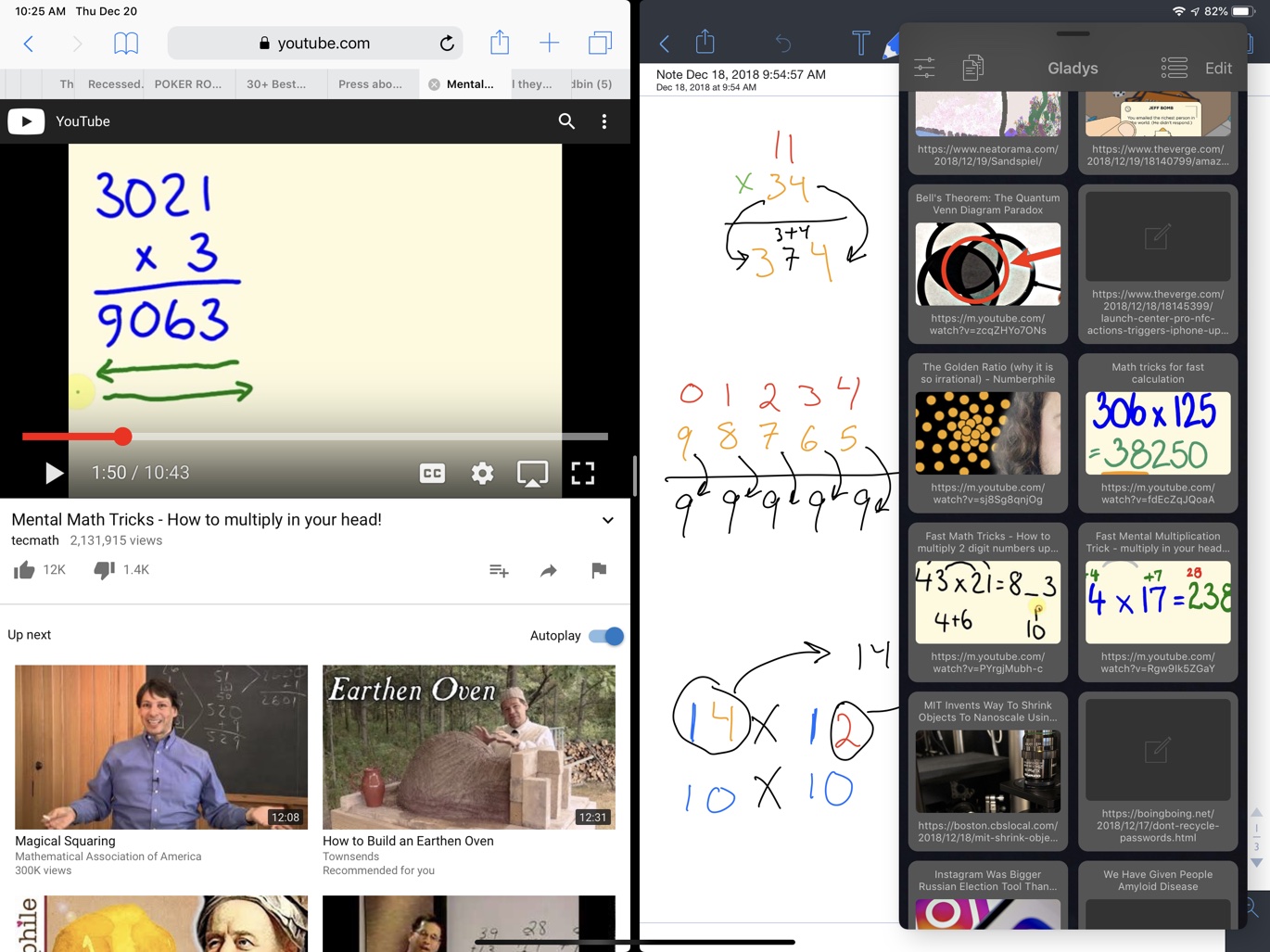
Task: Open Fast Mental Multiplication Trick item
Action: [x=1158, y=603]
